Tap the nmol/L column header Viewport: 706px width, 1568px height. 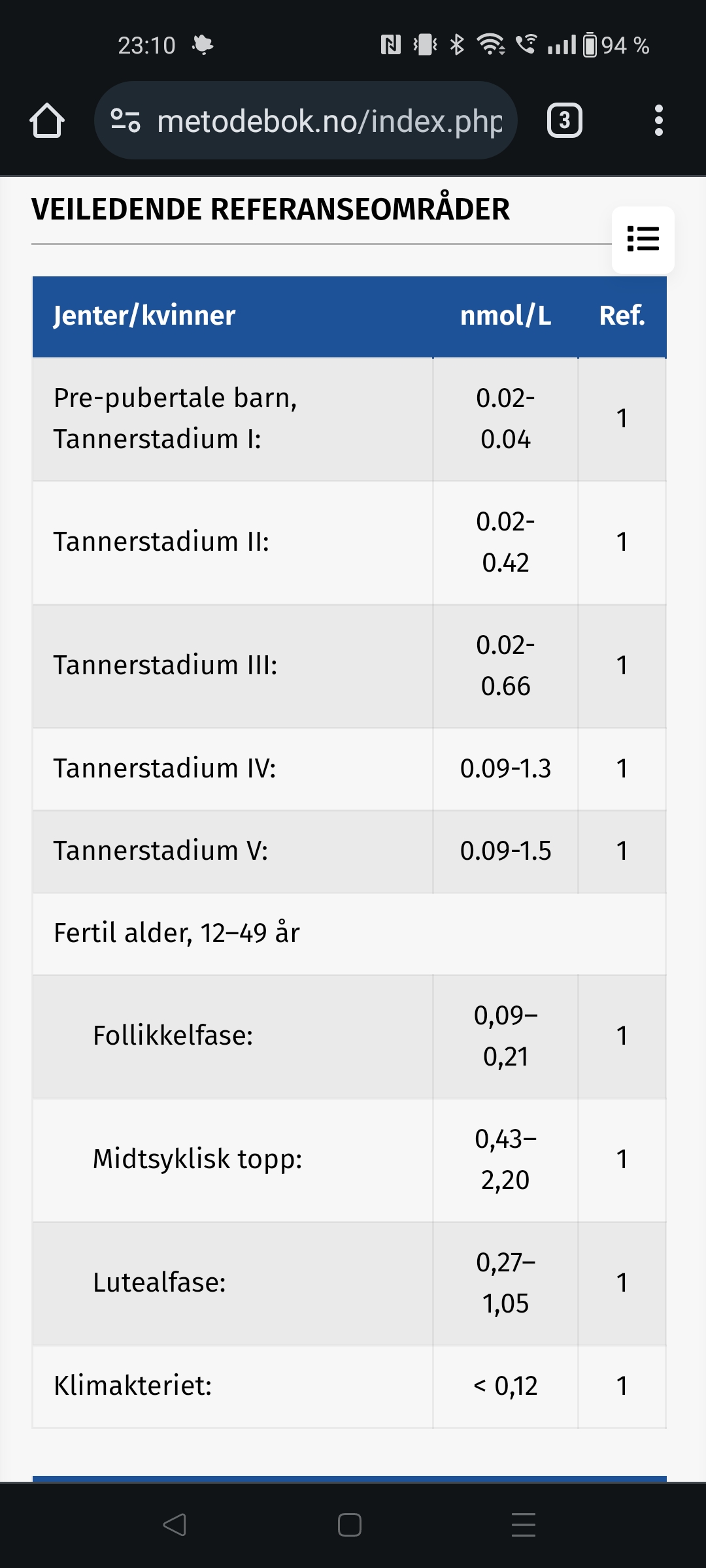pyautogui.click(x=505, y=316)
